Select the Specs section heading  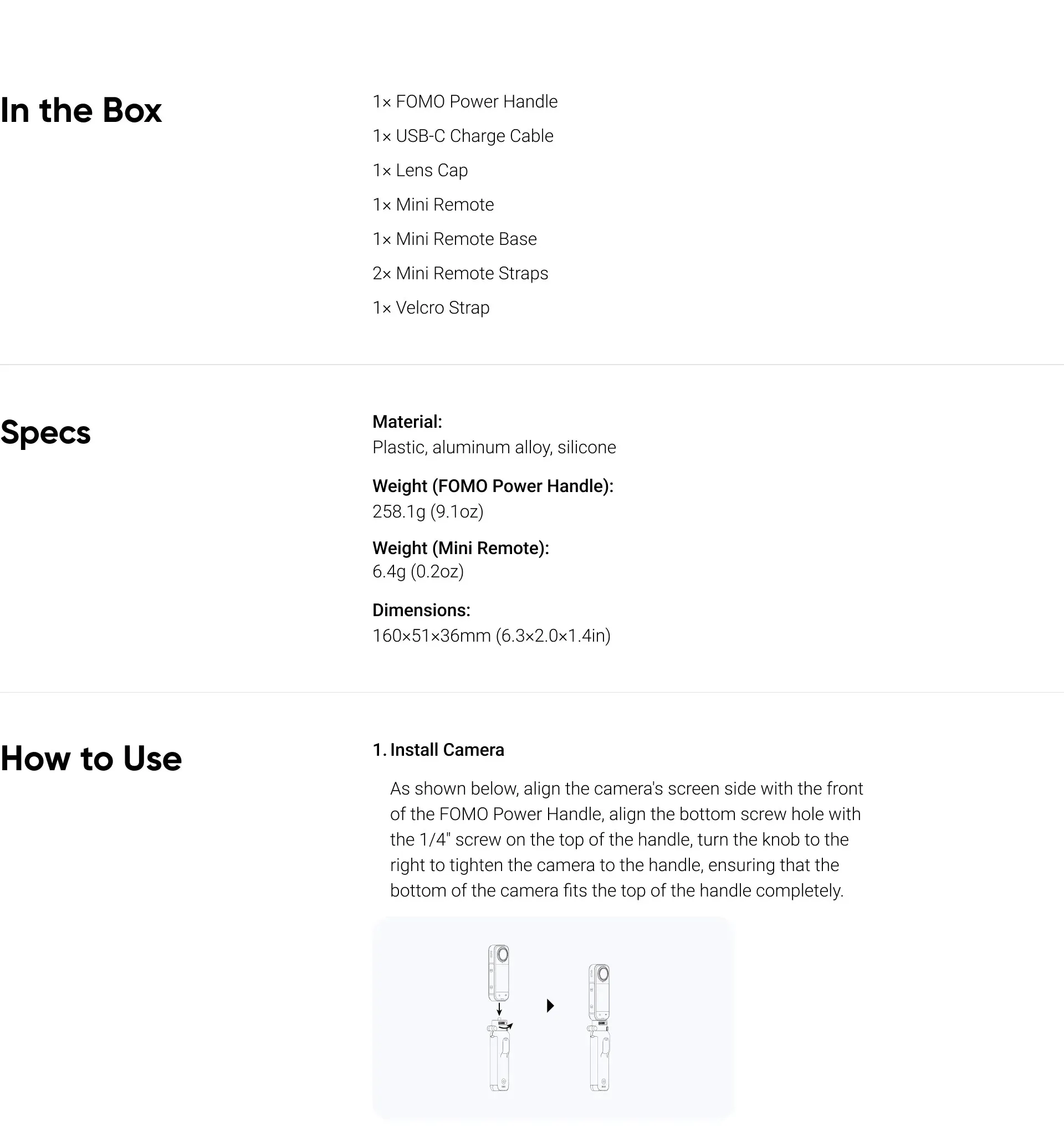tap(46, 432)
